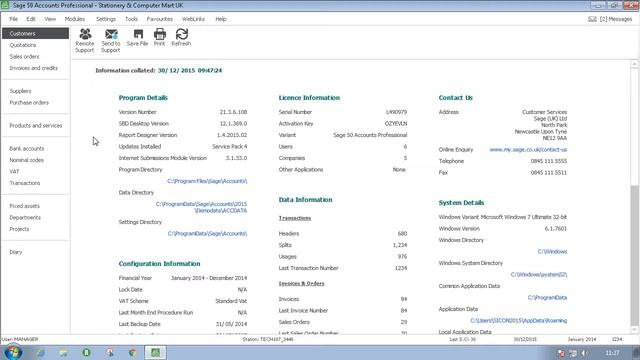Open the File menu
Screen dimensions: 640x360
13,19
